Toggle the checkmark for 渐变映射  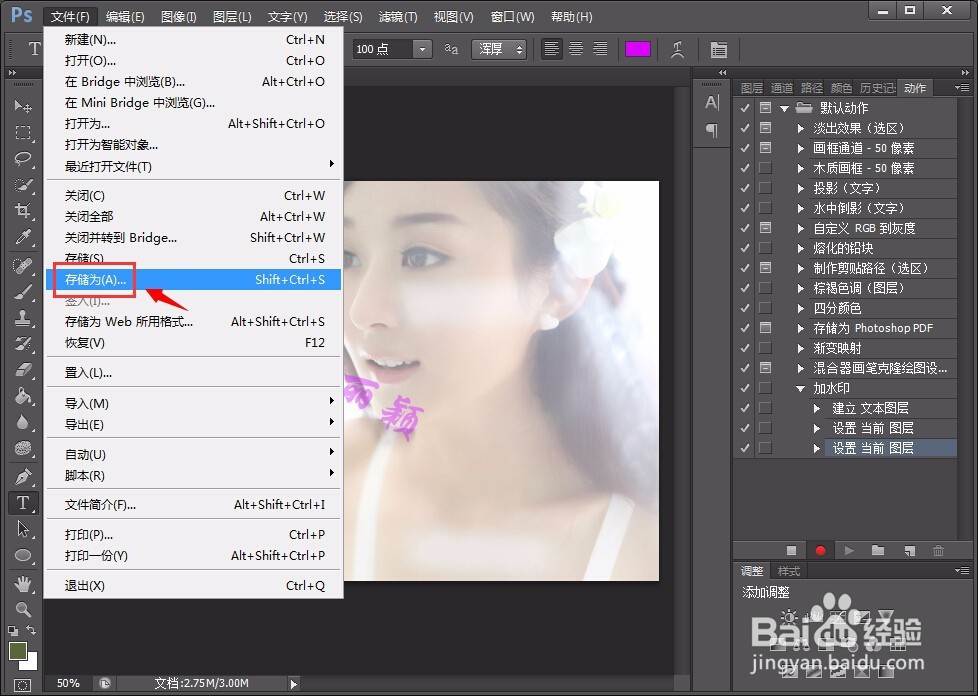[745, 348]
